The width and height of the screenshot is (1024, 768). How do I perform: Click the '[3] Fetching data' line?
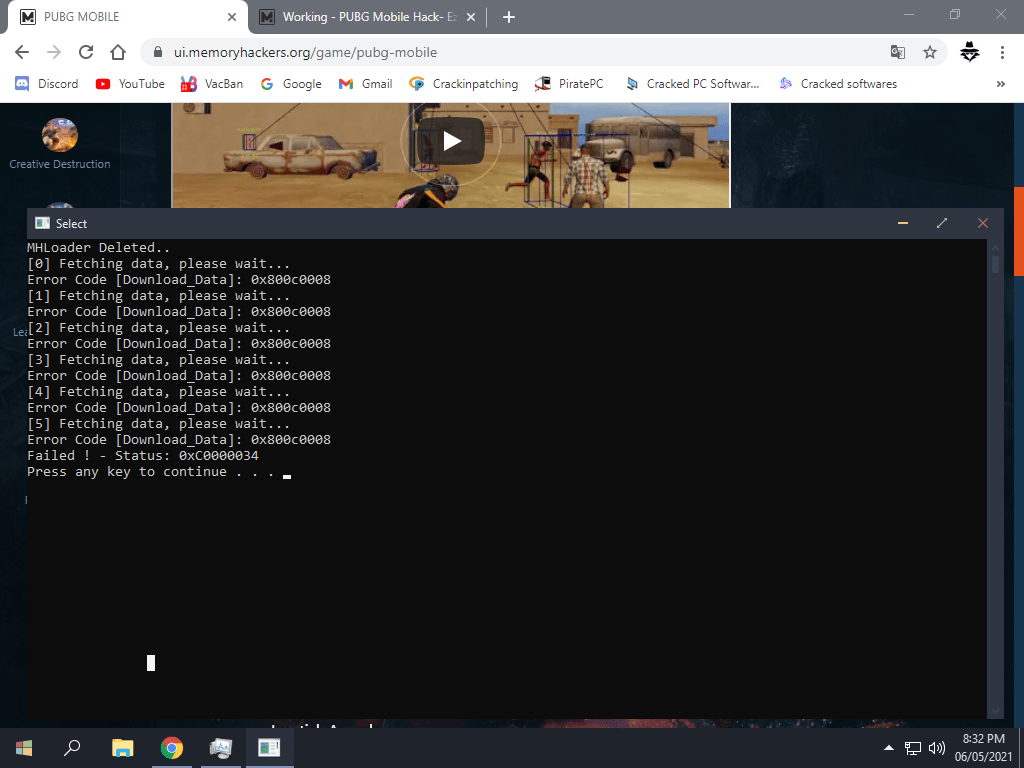[x=158, y=360]
